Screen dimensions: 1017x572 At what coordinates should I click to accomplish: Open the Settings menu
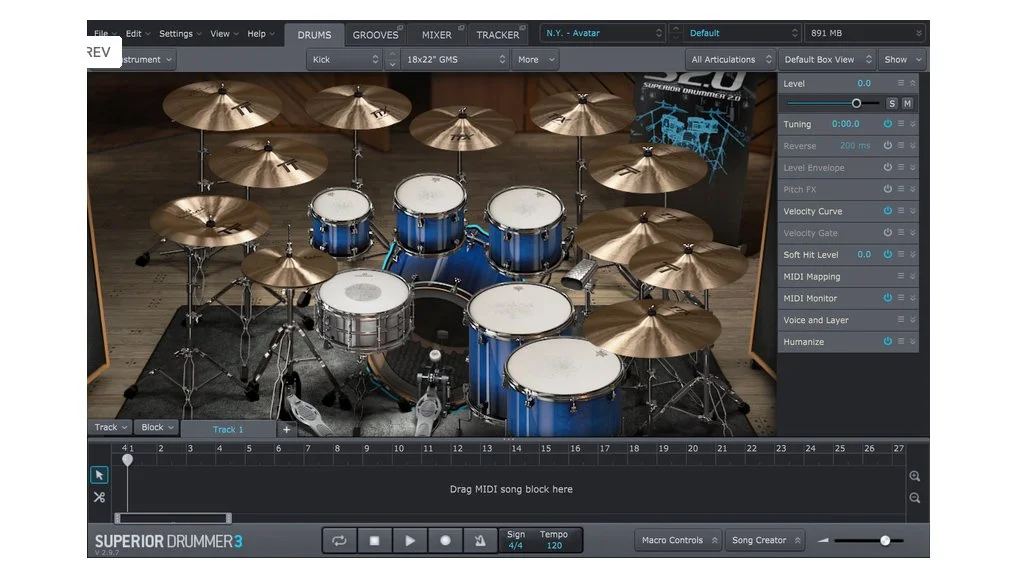[180, 34]
